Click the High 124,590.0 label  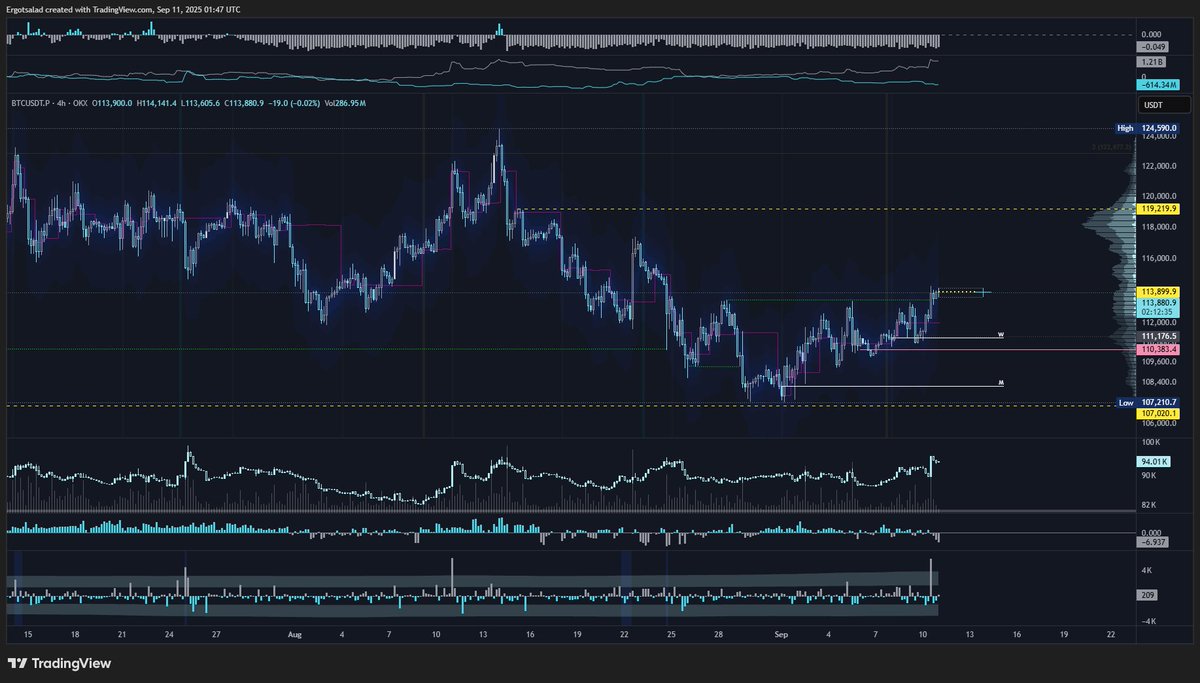(x=1146, y=128)
